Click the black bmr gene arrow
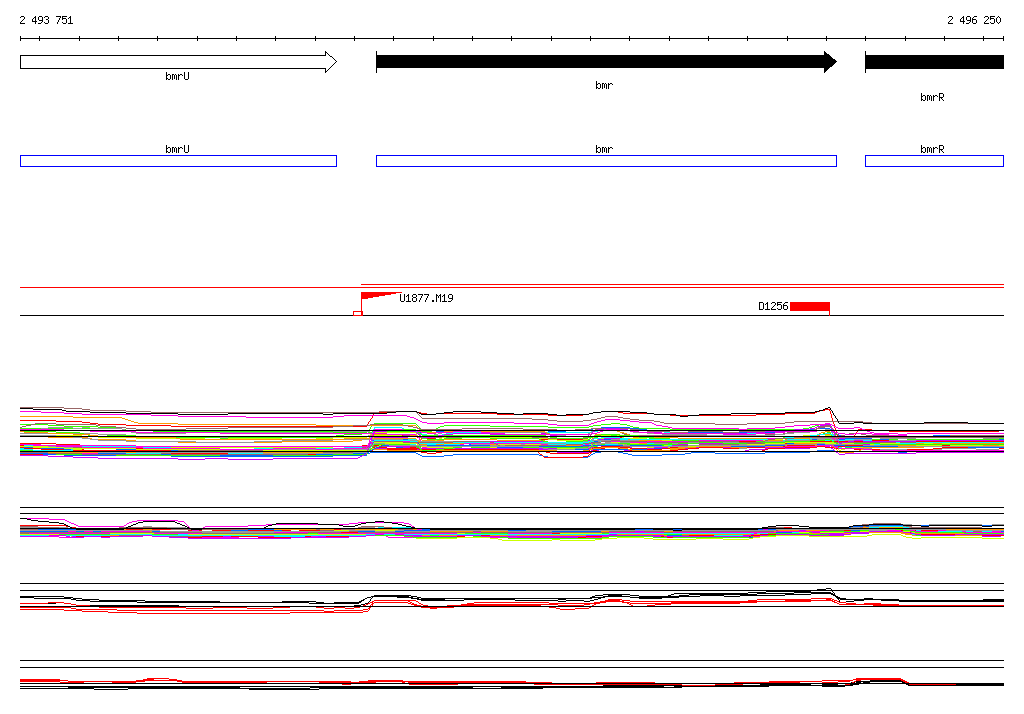This screenshot has height=714, width=1024. click(x=606, y=62)
